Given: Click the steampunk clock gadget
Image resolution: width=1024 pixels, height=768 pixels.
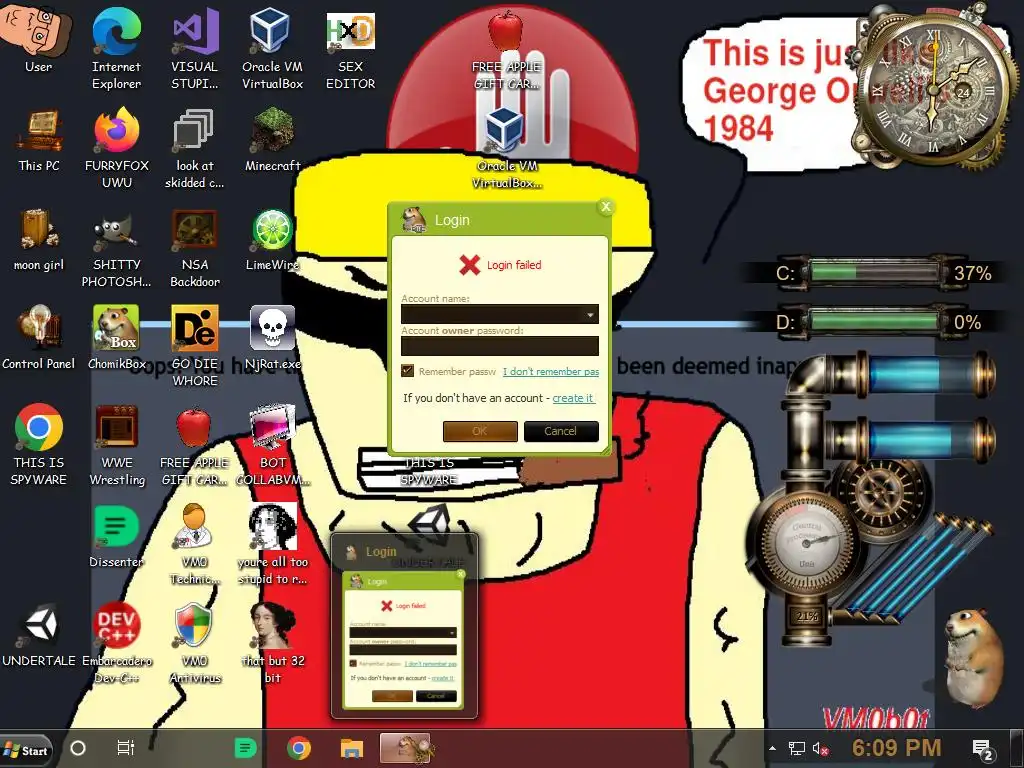Looking at the screenshot, I should click(934, 88).
